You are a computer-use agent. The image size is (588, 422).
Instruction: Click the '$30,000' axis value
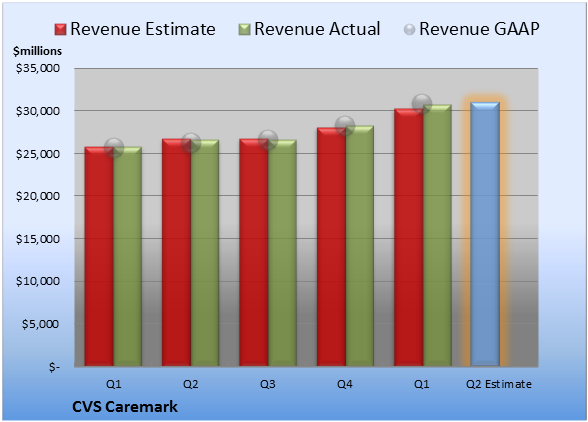coord(38,111)
